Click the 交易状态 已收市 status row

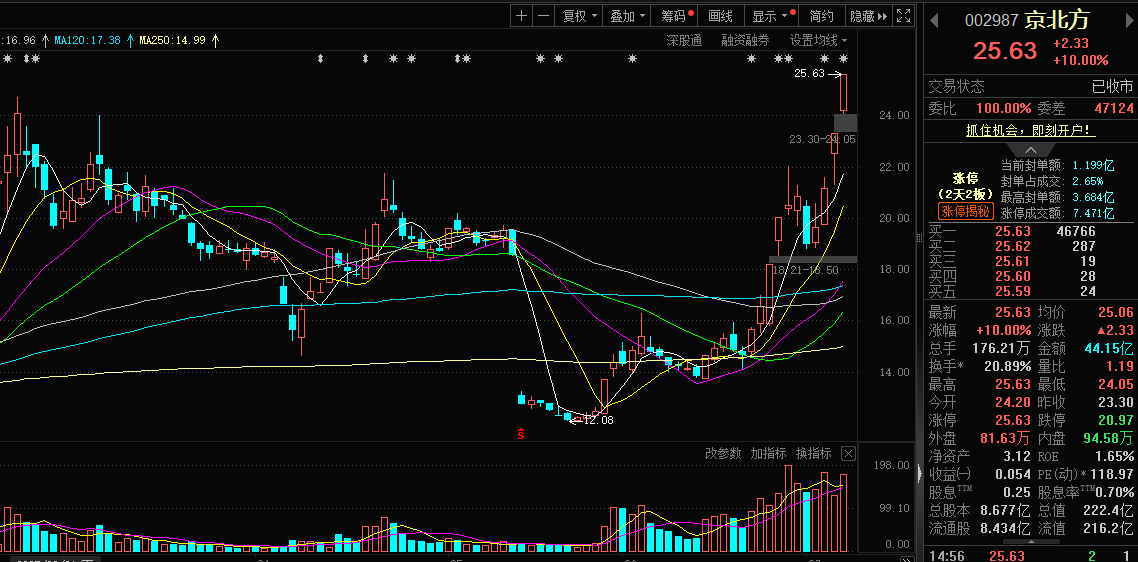pos(1031,87)
